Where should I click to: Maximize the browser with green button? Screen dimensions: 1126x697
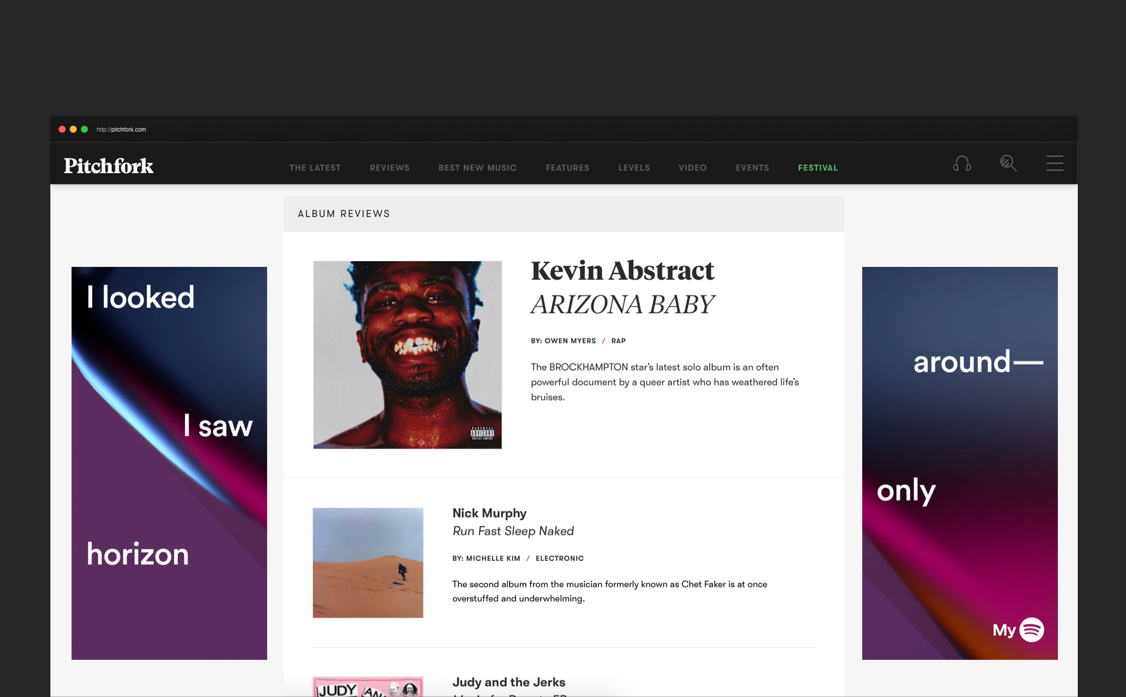click(x=84, y=129)
